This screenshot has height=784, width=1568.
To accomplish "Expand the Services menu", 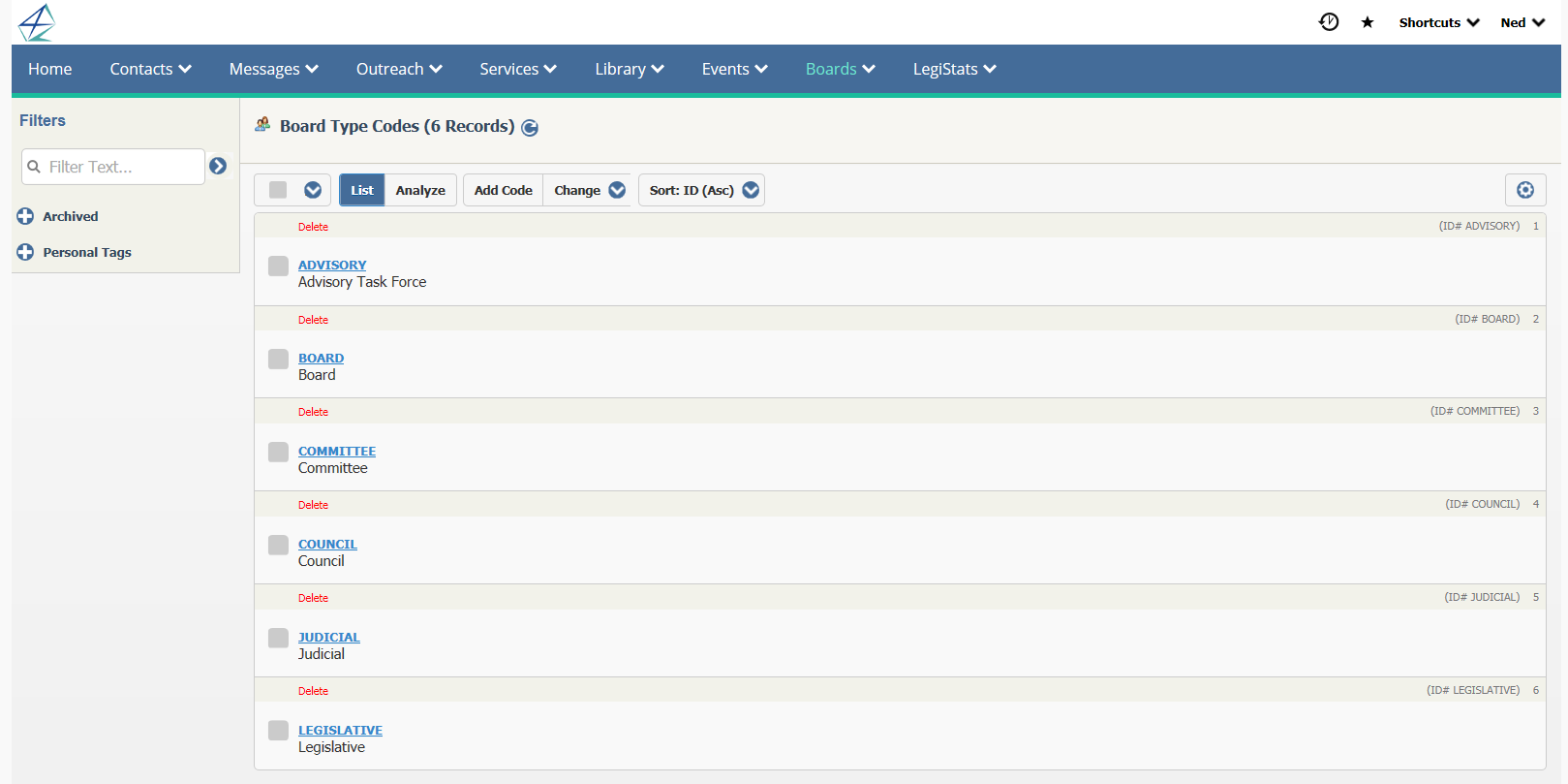I will tap(518, 69).
